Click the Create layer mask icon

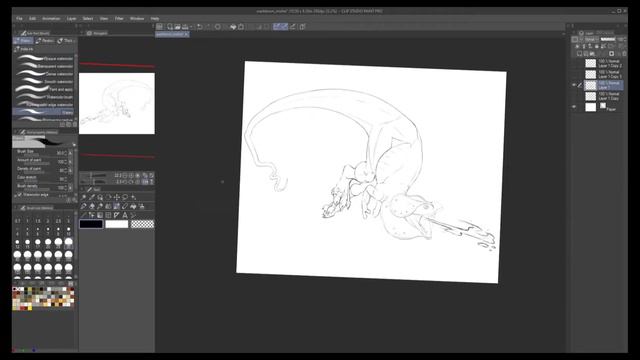tap(611, 53)
